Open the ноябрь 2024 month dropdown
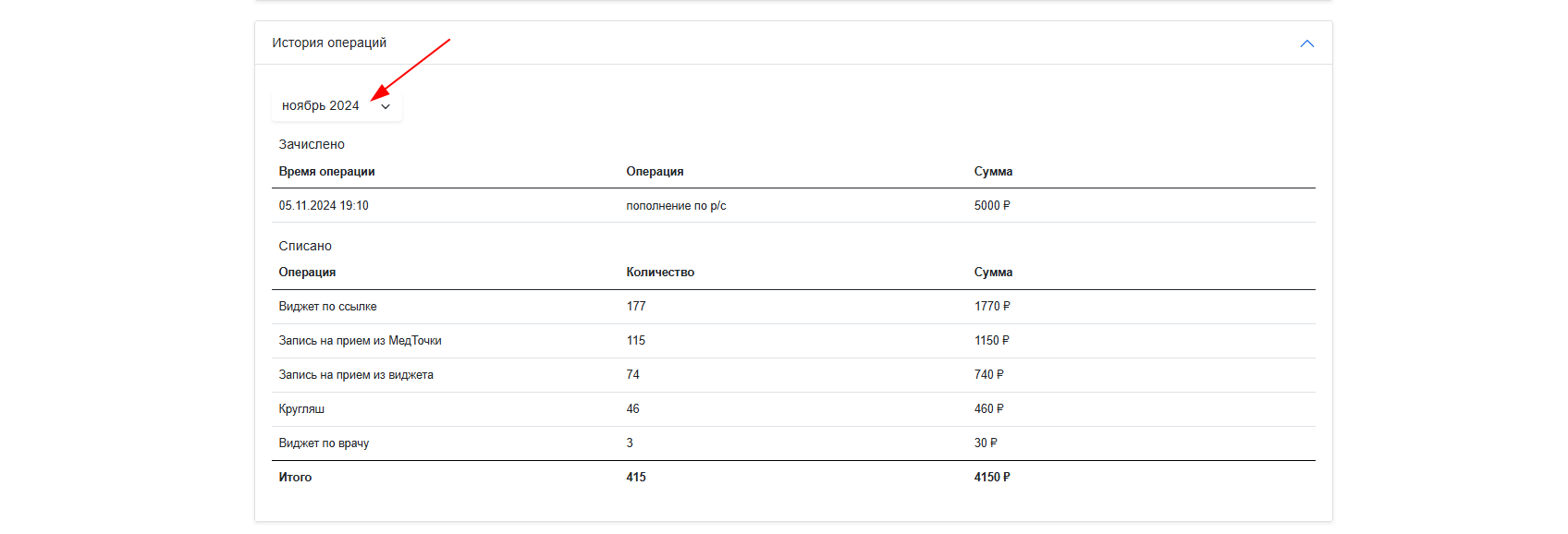 click(x=337, y=106)
